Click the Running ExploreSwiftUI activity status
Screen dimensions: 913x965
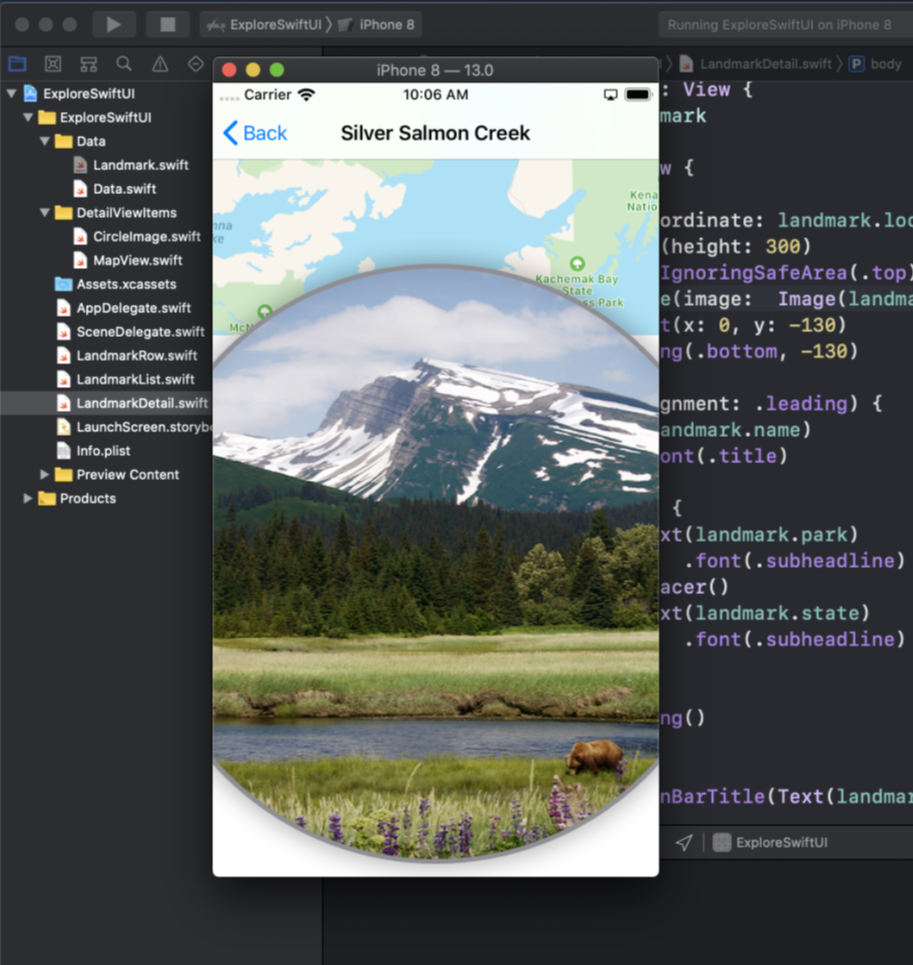tap(779, 25)
